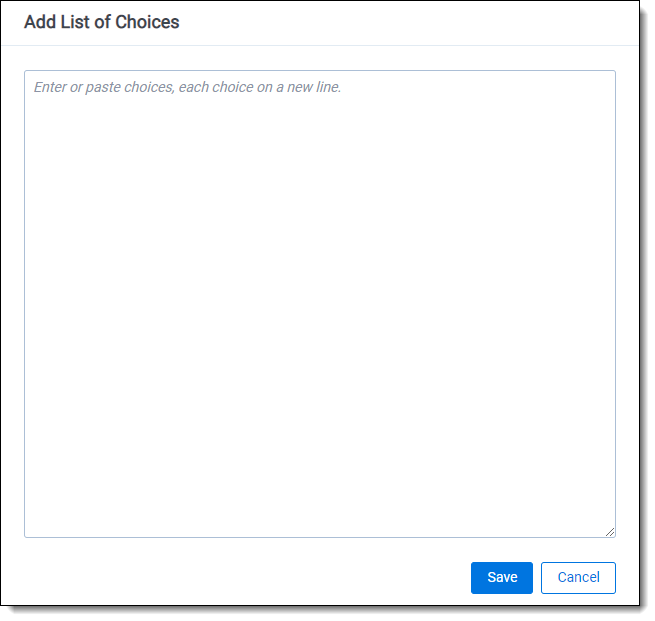Save the list of choices
655x621 pixels.
pos(502,577)
